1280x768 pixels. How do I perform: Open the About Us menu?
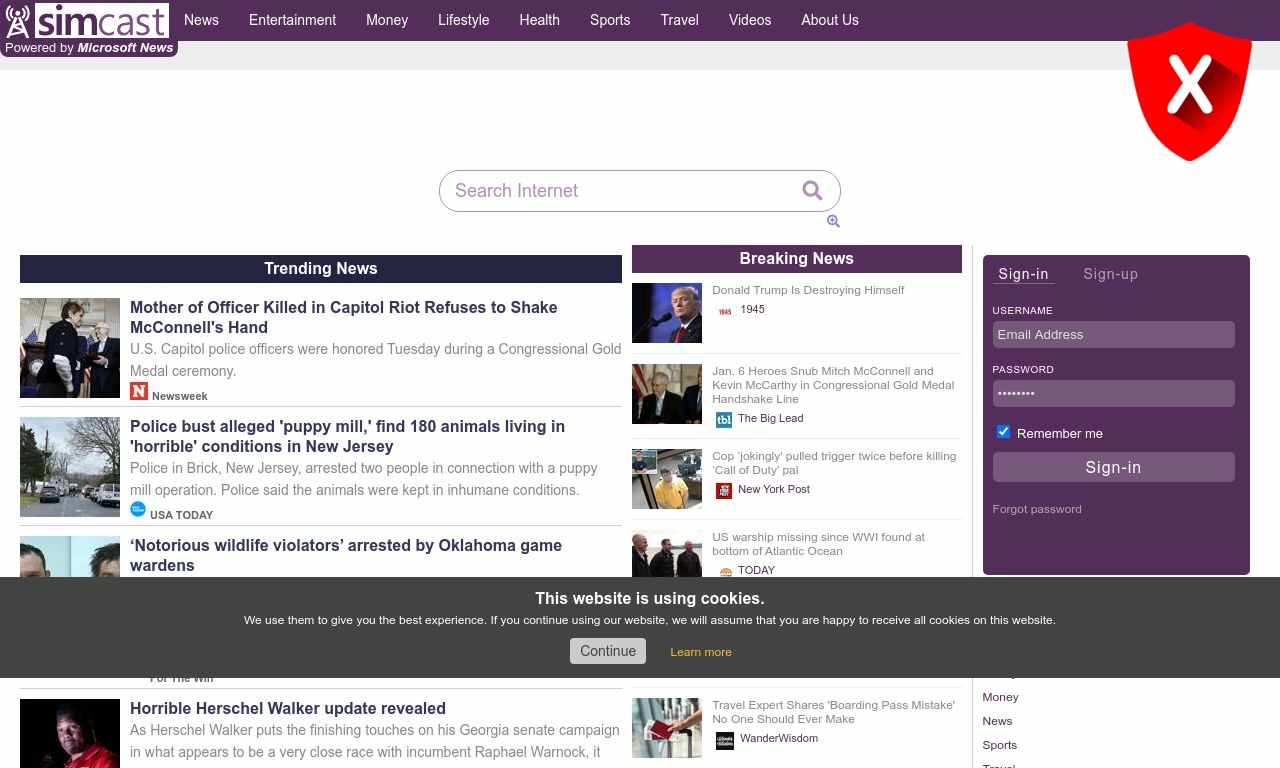830,20
